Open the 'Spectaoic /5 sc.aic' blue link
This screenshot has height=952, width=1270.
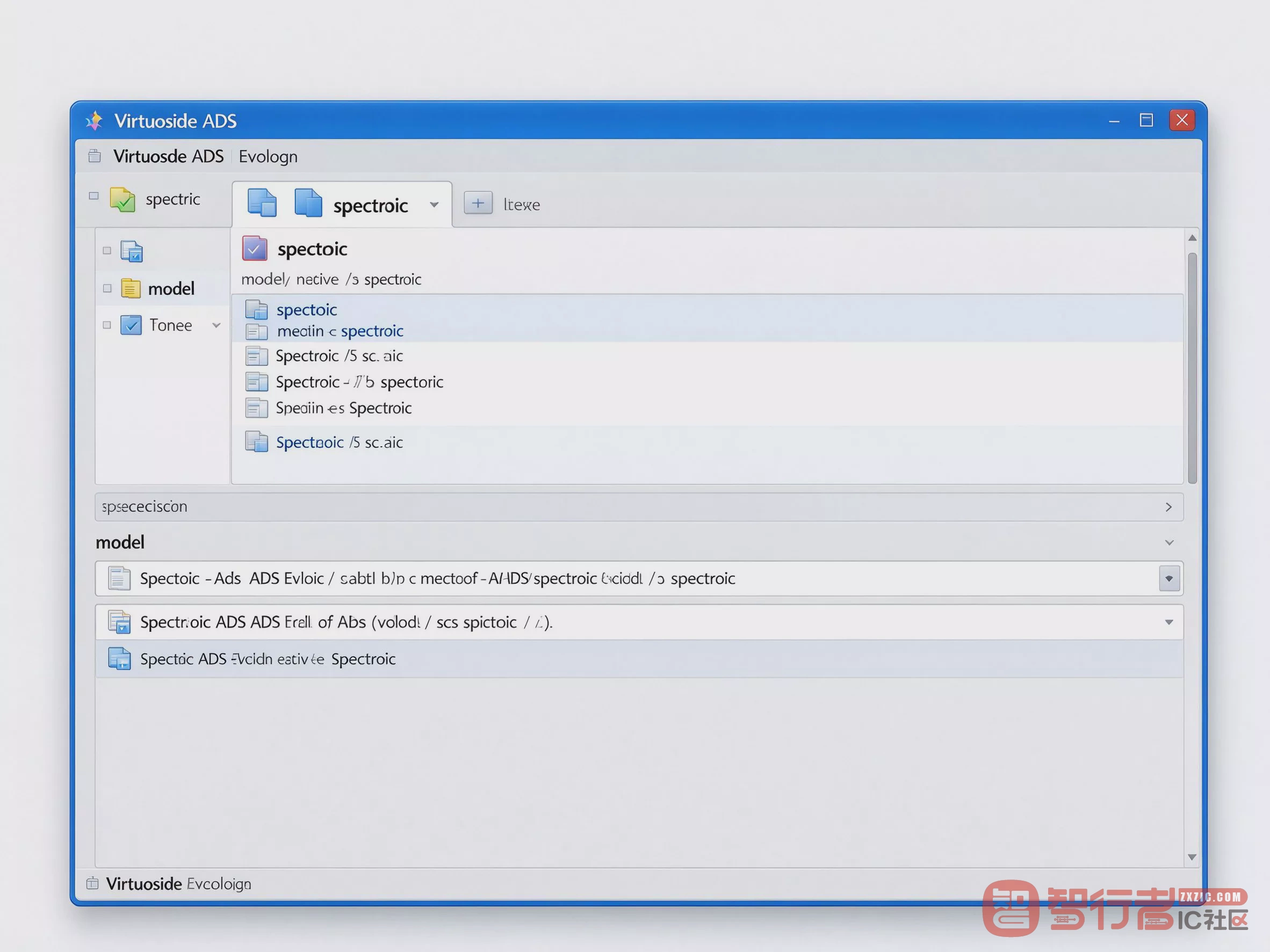coord(339,442)
